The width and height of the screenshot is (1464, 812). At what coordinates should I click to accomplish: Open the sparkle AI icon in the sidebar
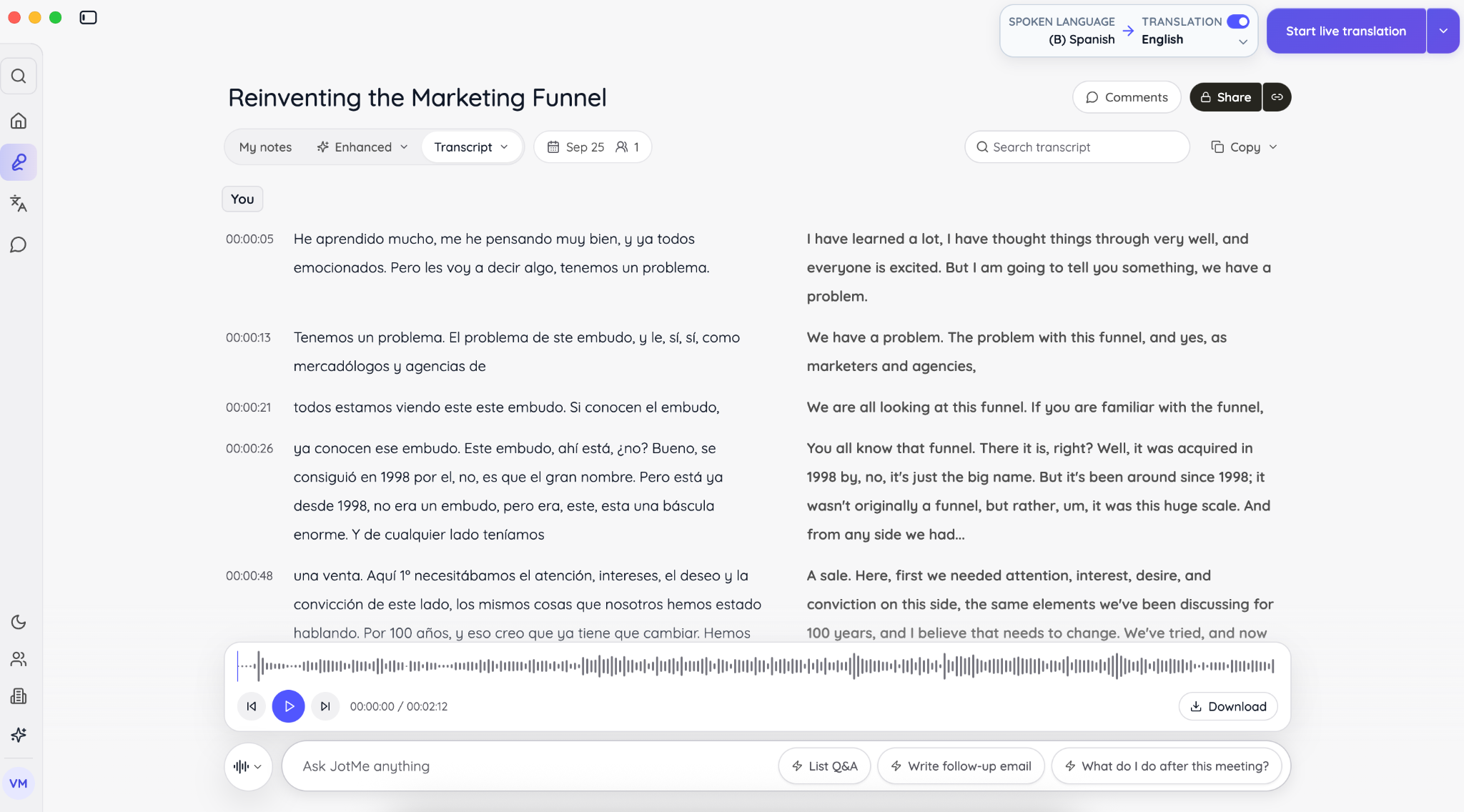tap(19, 735)
